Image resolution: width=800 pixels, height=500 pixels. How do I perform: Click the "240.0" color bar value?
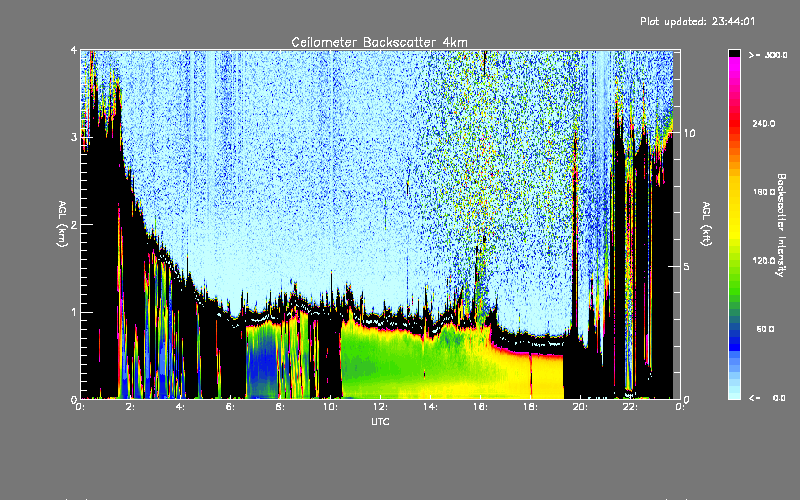(x=764, y=124)
